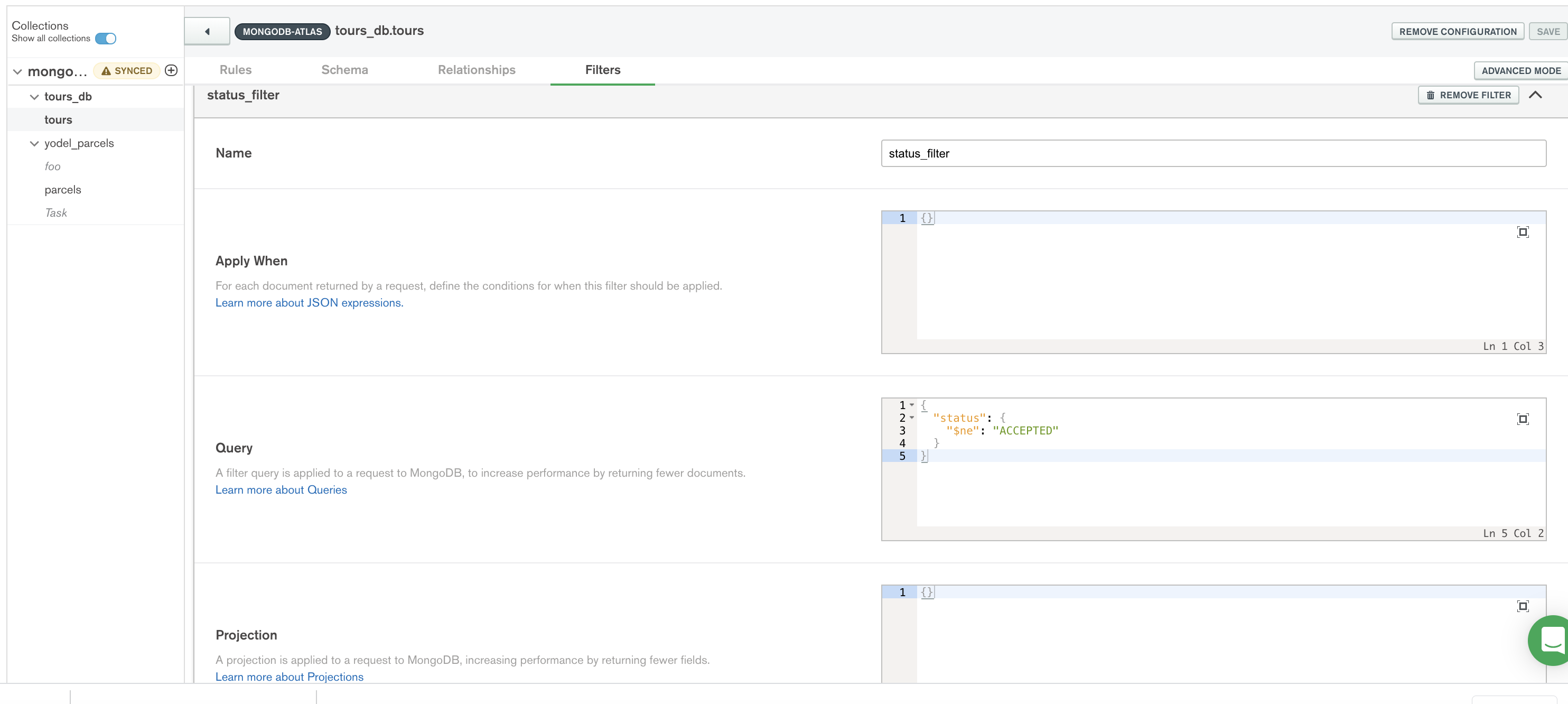Open the Schema tab
Viewport: 1568px width, 704px height.
[344, 70]
